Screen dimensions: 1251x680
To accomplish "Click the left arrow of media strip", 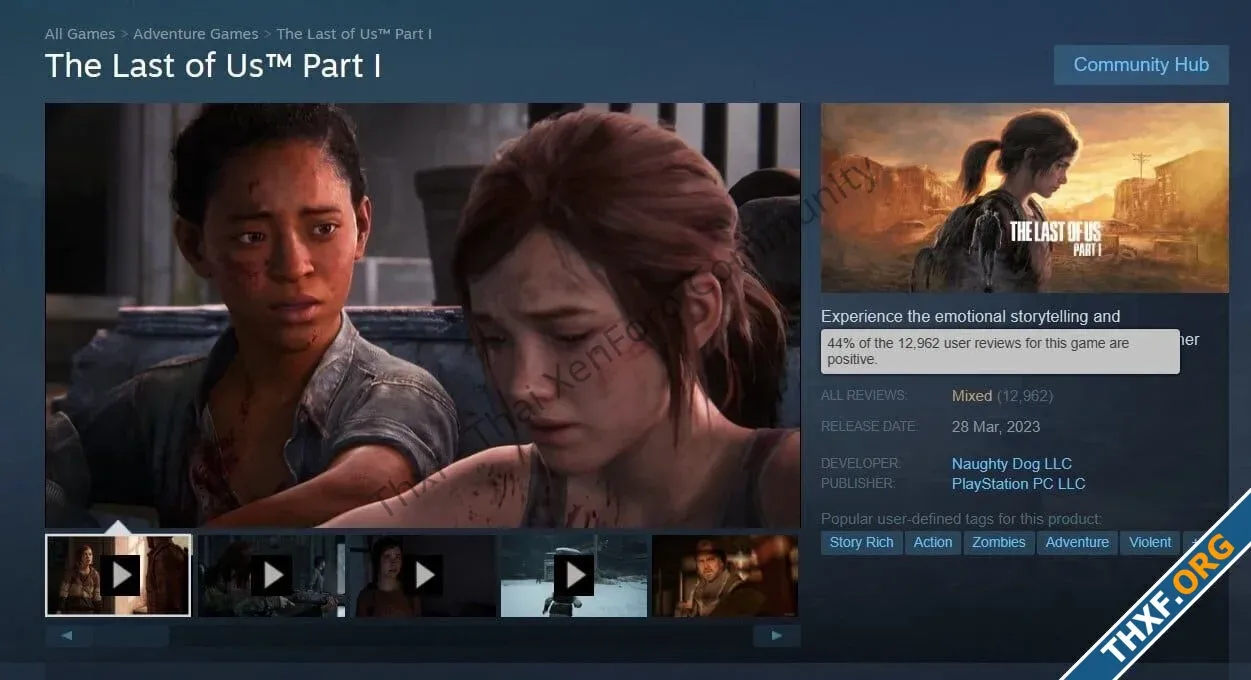I will tap(68, 635).
